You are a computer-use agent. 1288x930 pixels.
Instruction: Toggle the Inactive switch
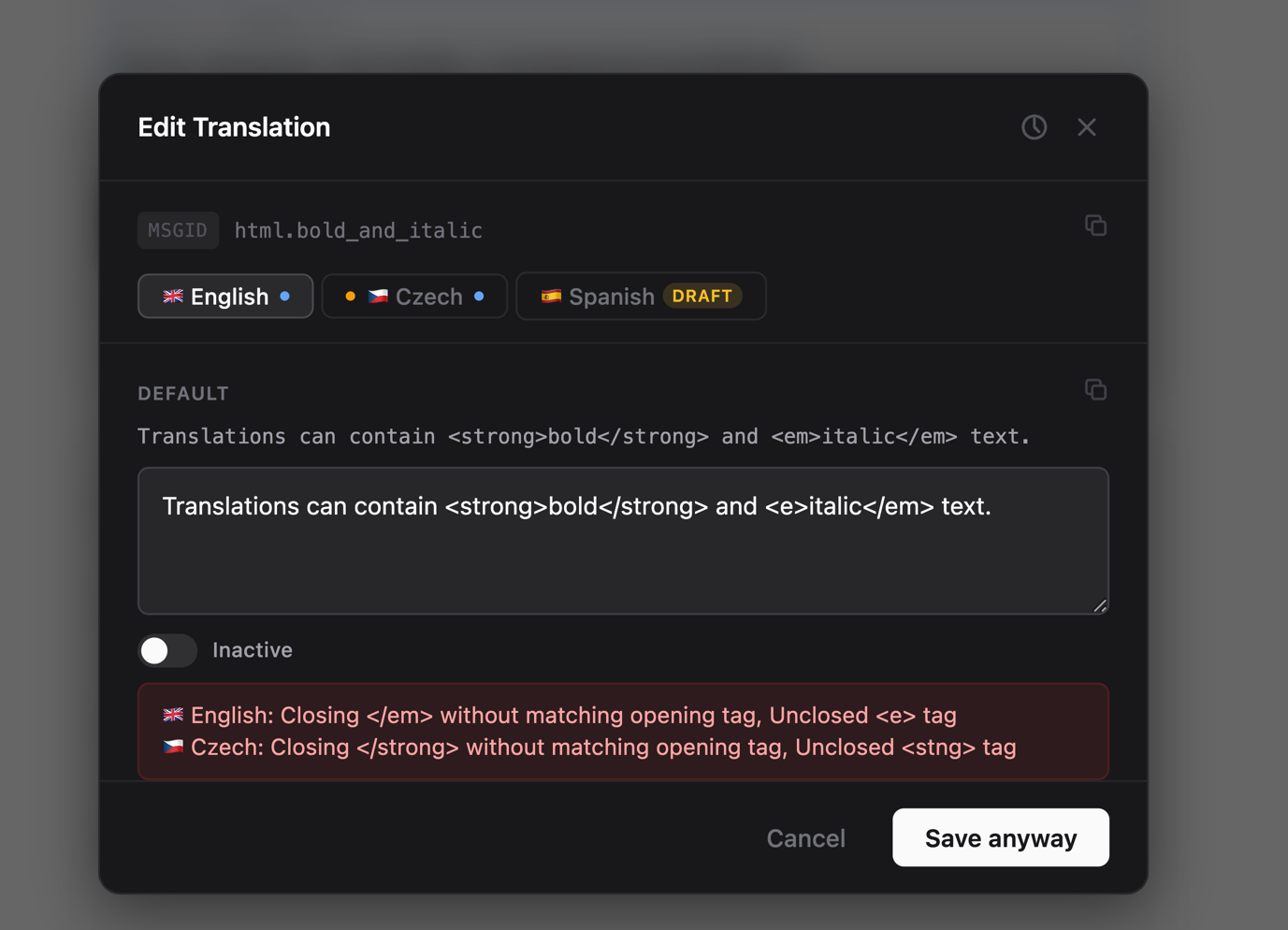click(x=167, y=650)
